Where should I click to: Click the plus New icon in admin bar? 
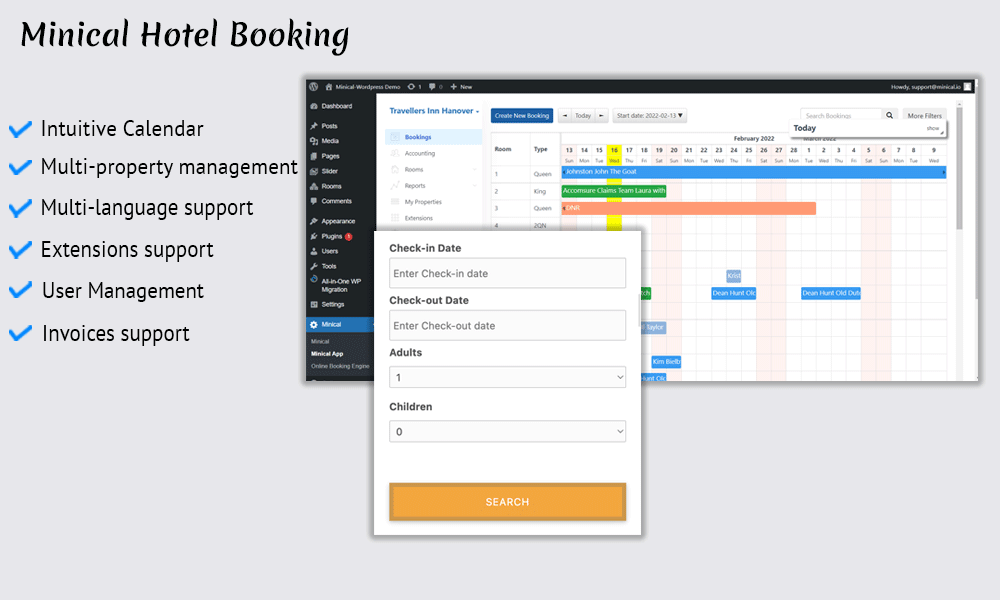pos(453,87)
